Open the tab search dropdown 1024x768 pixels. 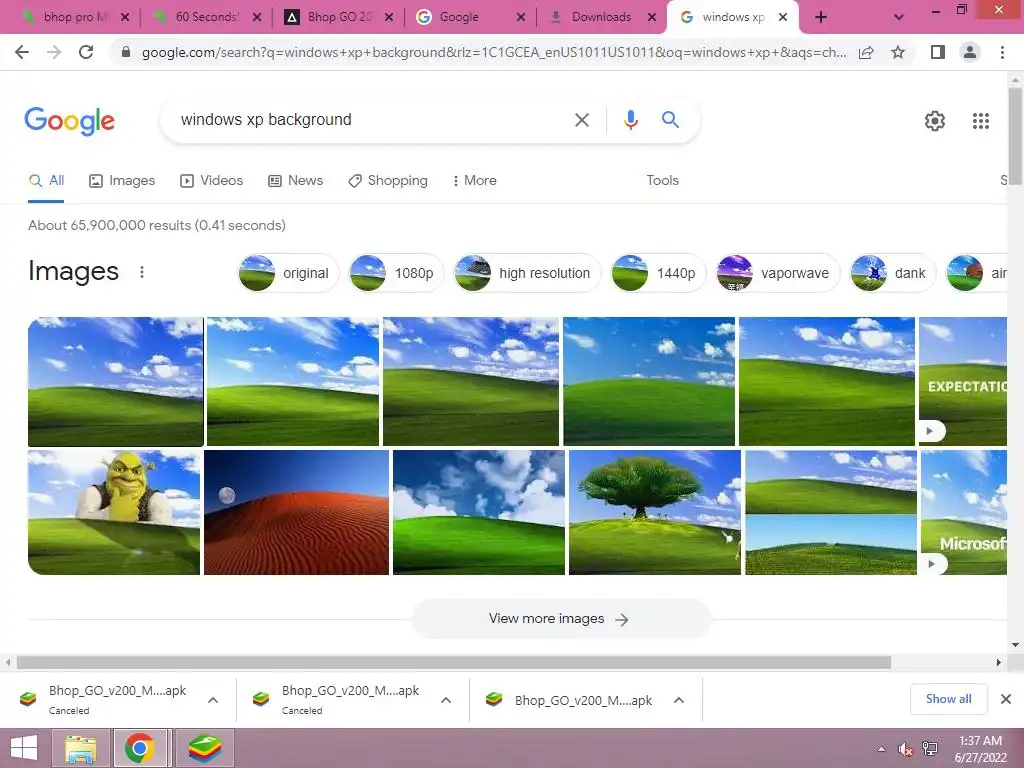[899, 18]
